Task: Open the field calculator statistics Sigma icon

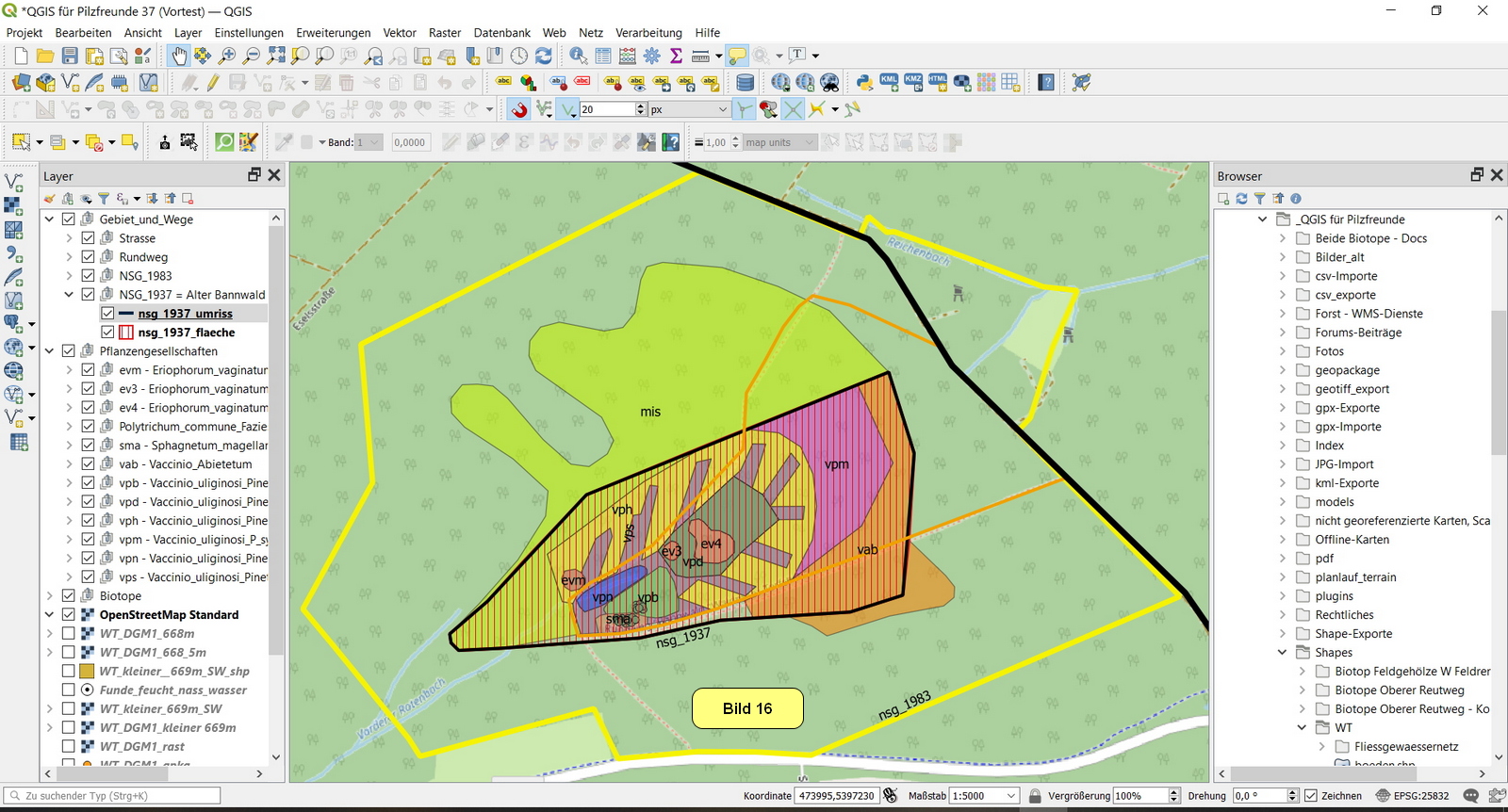Action: point(676,57)
